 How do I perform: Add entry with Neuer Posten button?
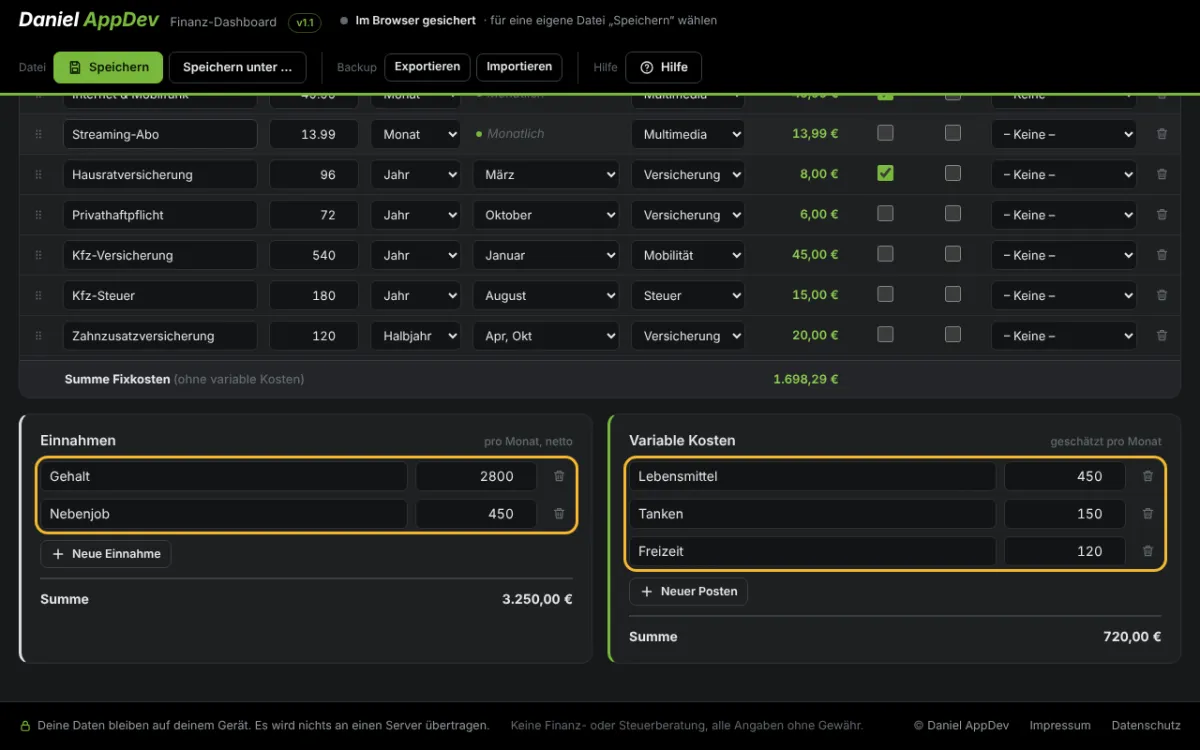pos(688,591)
